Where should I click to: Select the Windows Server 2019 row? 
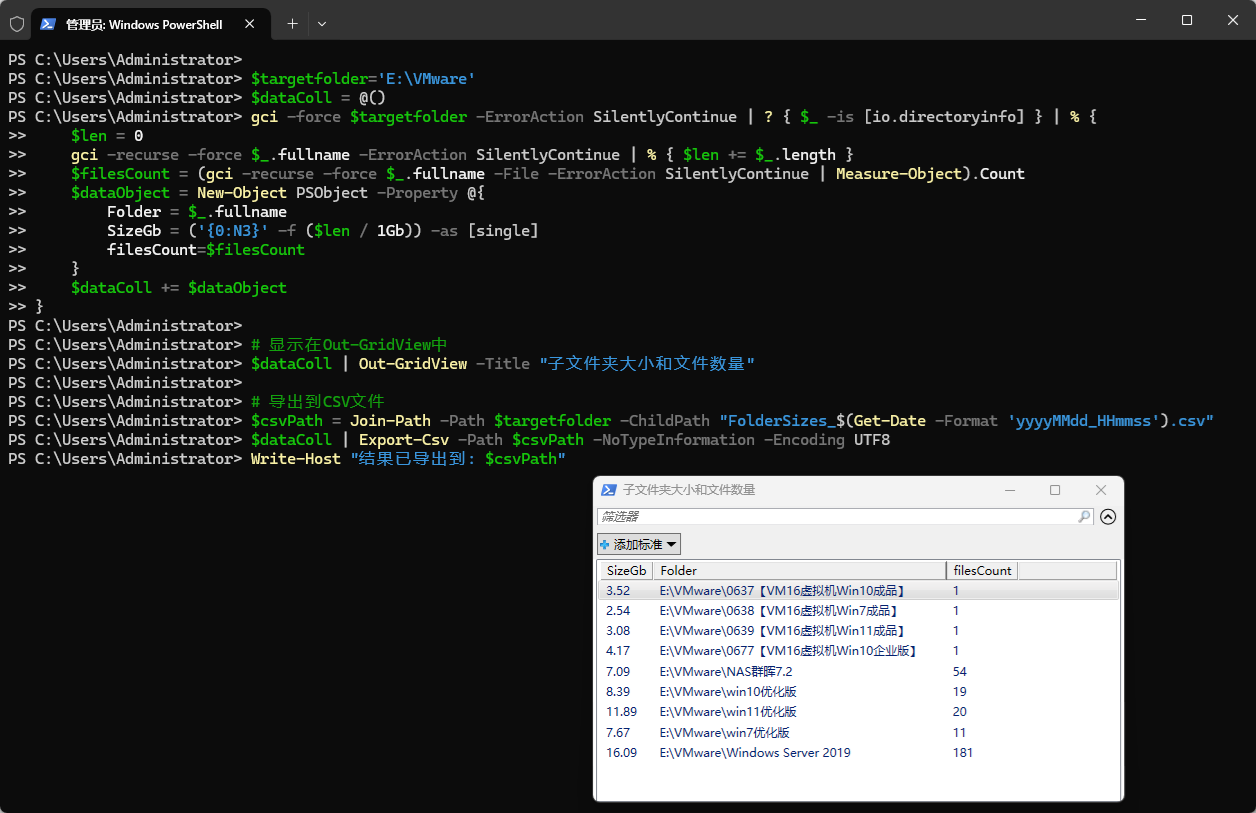755,753
